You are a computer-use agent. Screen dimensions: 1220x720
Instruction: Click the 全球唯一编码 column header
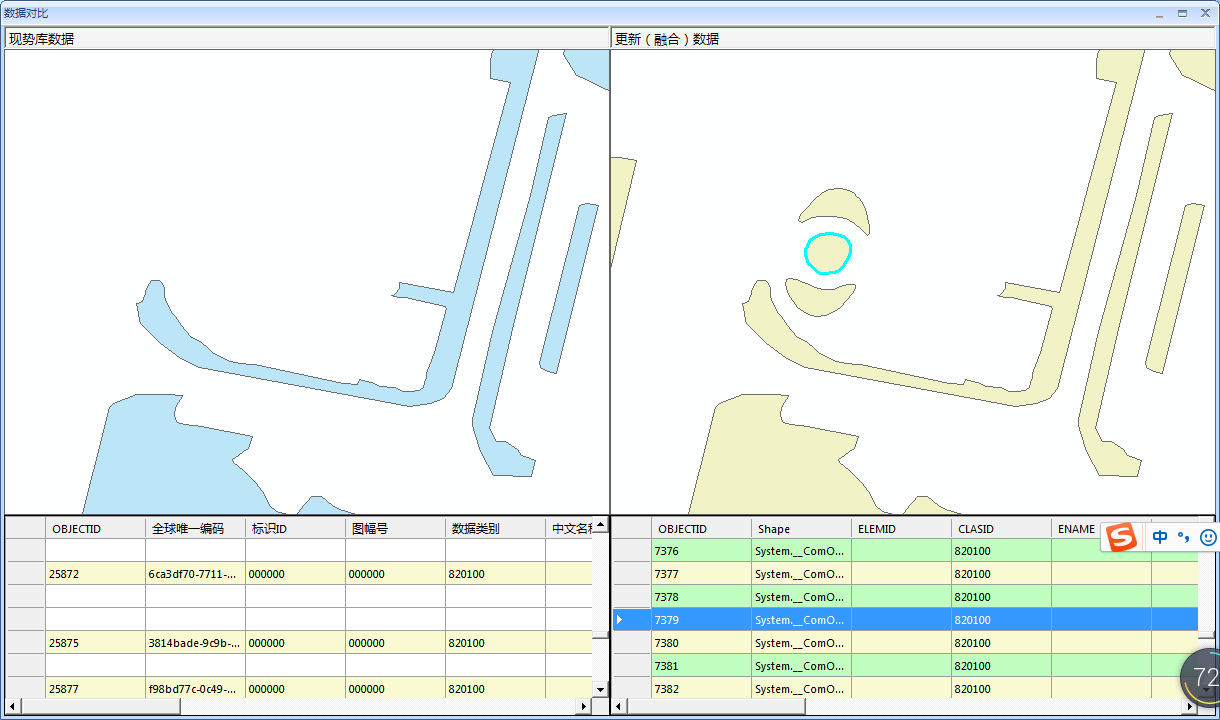pyautogui.click(x=195, y=528)
